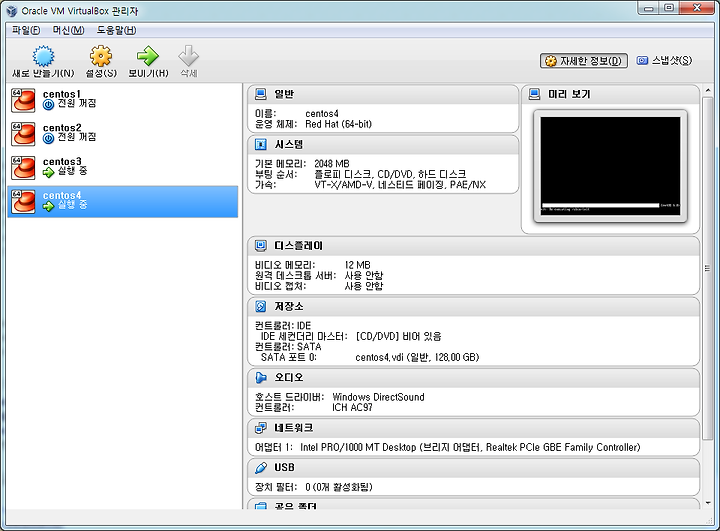Click the 'Red Hat (64-bit)' OS value
The image size is (720, 531).
[x=338, y=124]
